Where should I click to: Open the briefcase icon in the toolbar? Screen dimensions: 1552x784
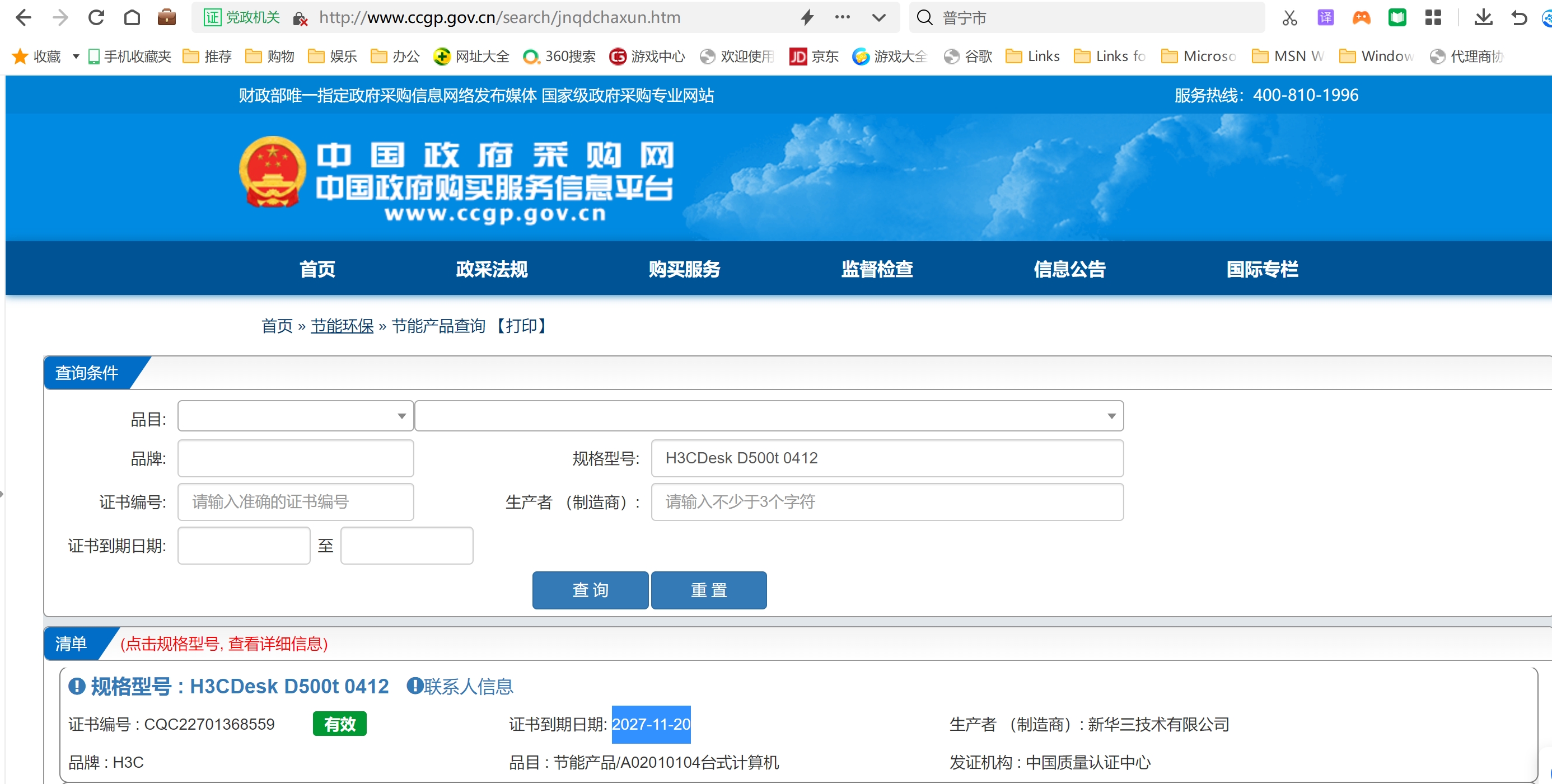[167, 17]
